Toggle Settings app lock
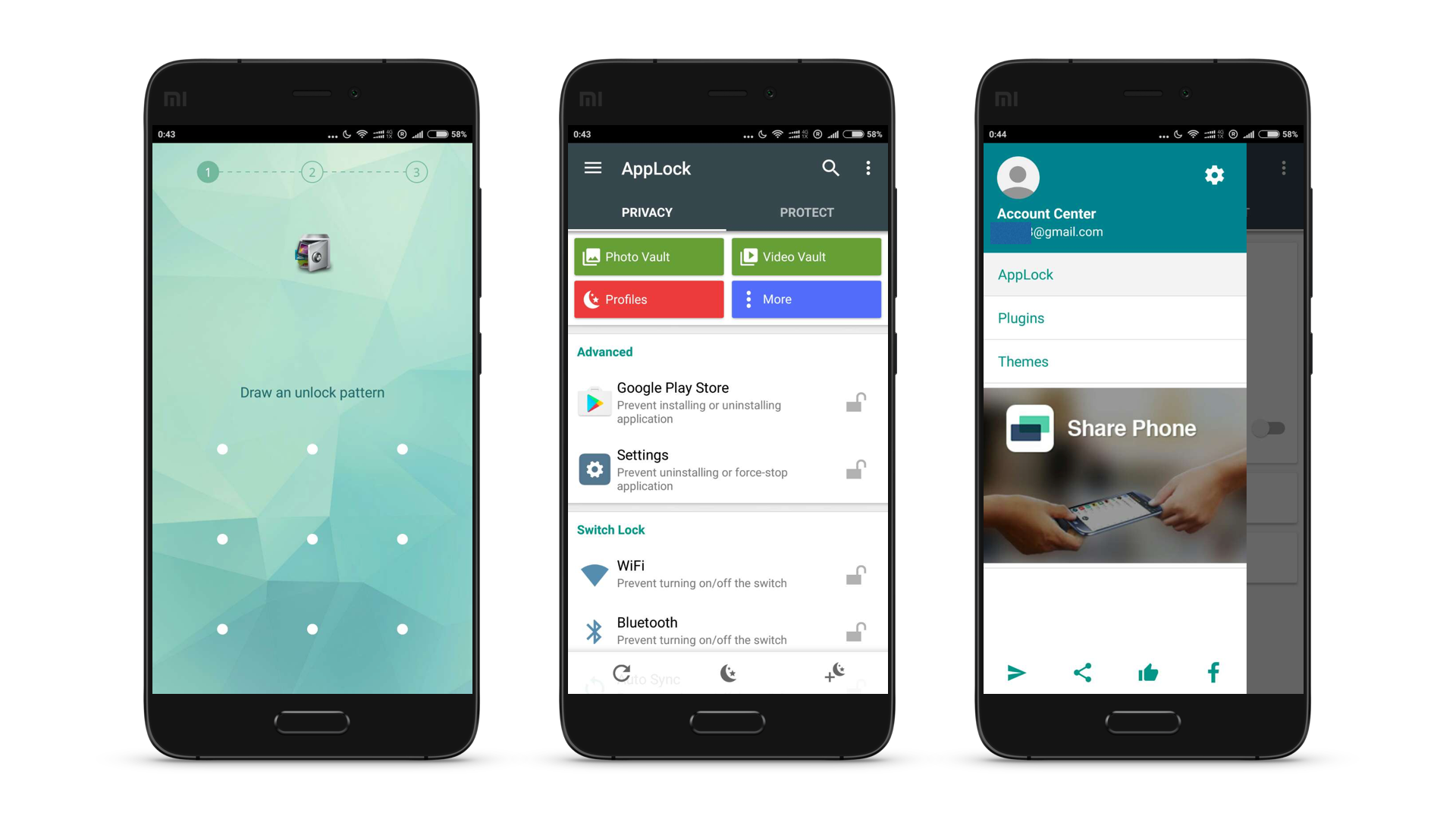Viewport: 1456px width, 819px height. click(x=854, y=469)
